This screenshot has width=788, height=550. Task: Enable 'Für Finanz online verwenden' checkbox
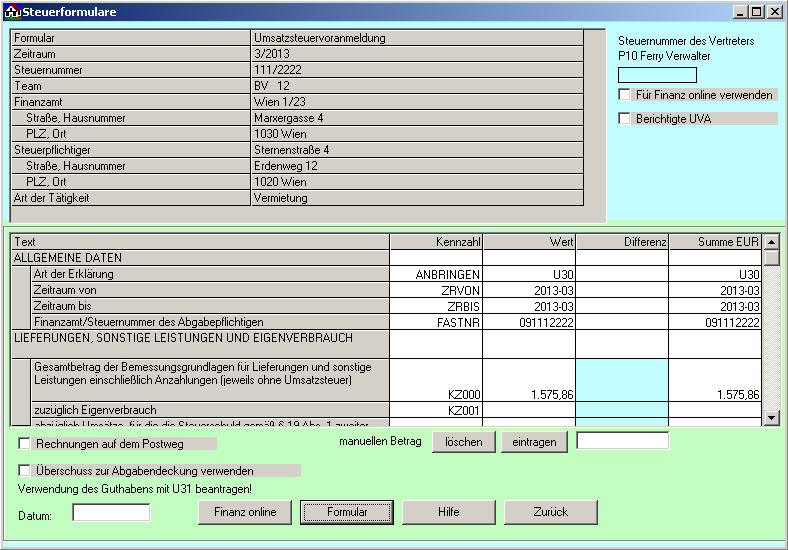625,95
